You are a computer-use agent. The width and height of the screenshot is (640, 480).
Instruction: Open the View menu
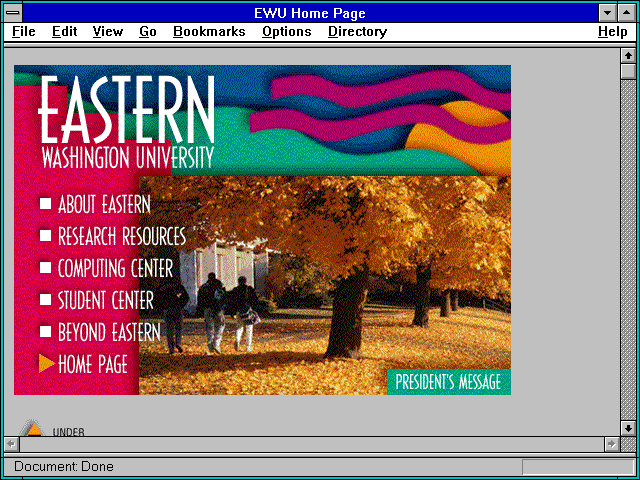pos(108,31)
